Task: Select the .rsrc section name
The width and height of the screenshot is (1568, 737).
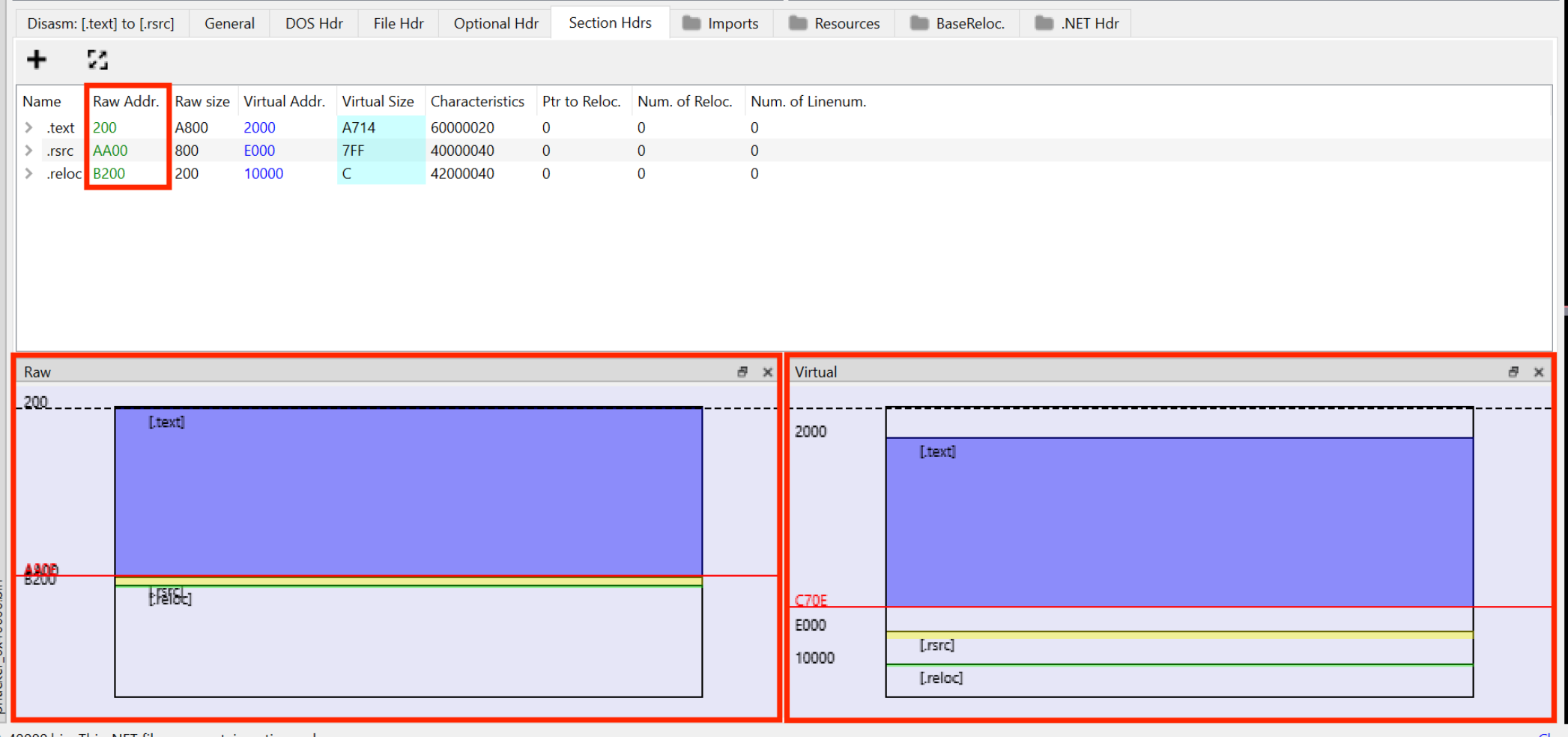Action: pyautogui.click(x=60, y=151)
